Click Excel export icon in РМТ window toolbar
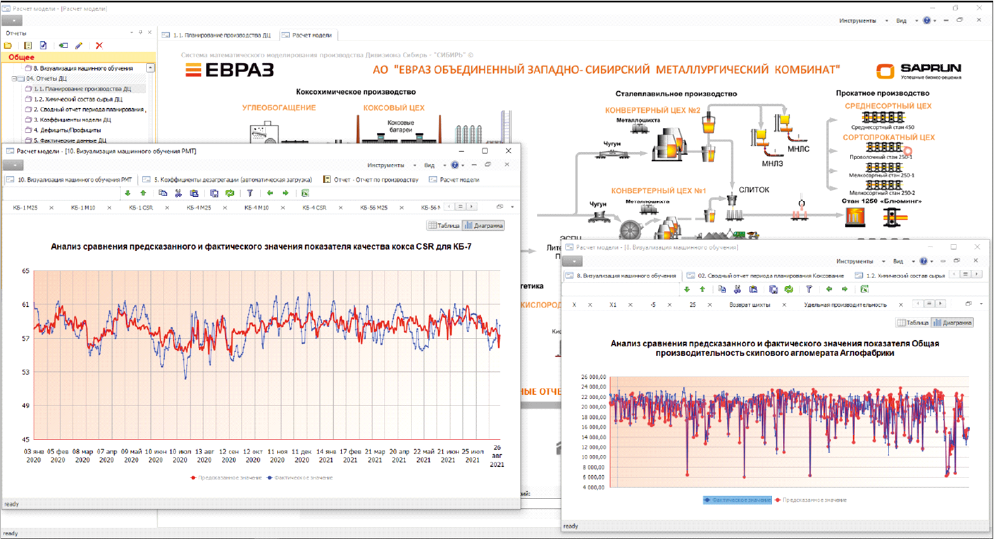The image size is (994, 539). tap(305, 193)
